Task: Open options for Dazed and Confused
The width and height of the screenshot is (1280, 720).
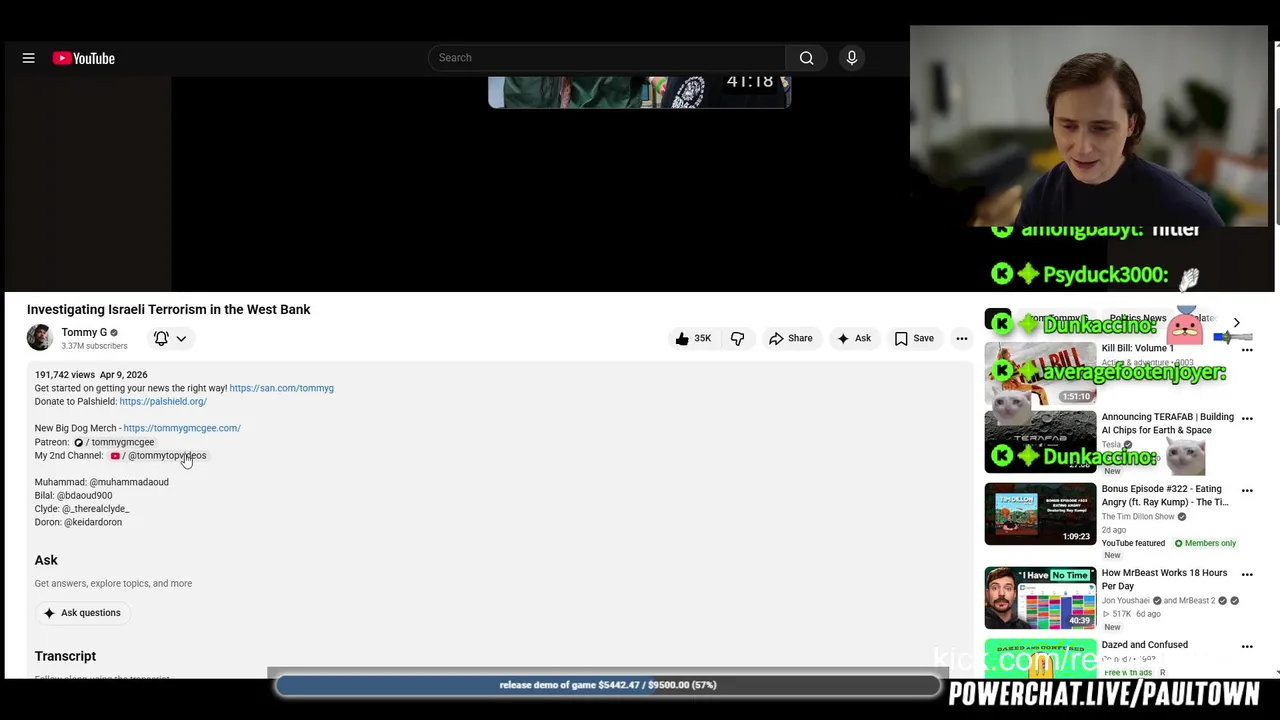Action: coord(1247,647)
